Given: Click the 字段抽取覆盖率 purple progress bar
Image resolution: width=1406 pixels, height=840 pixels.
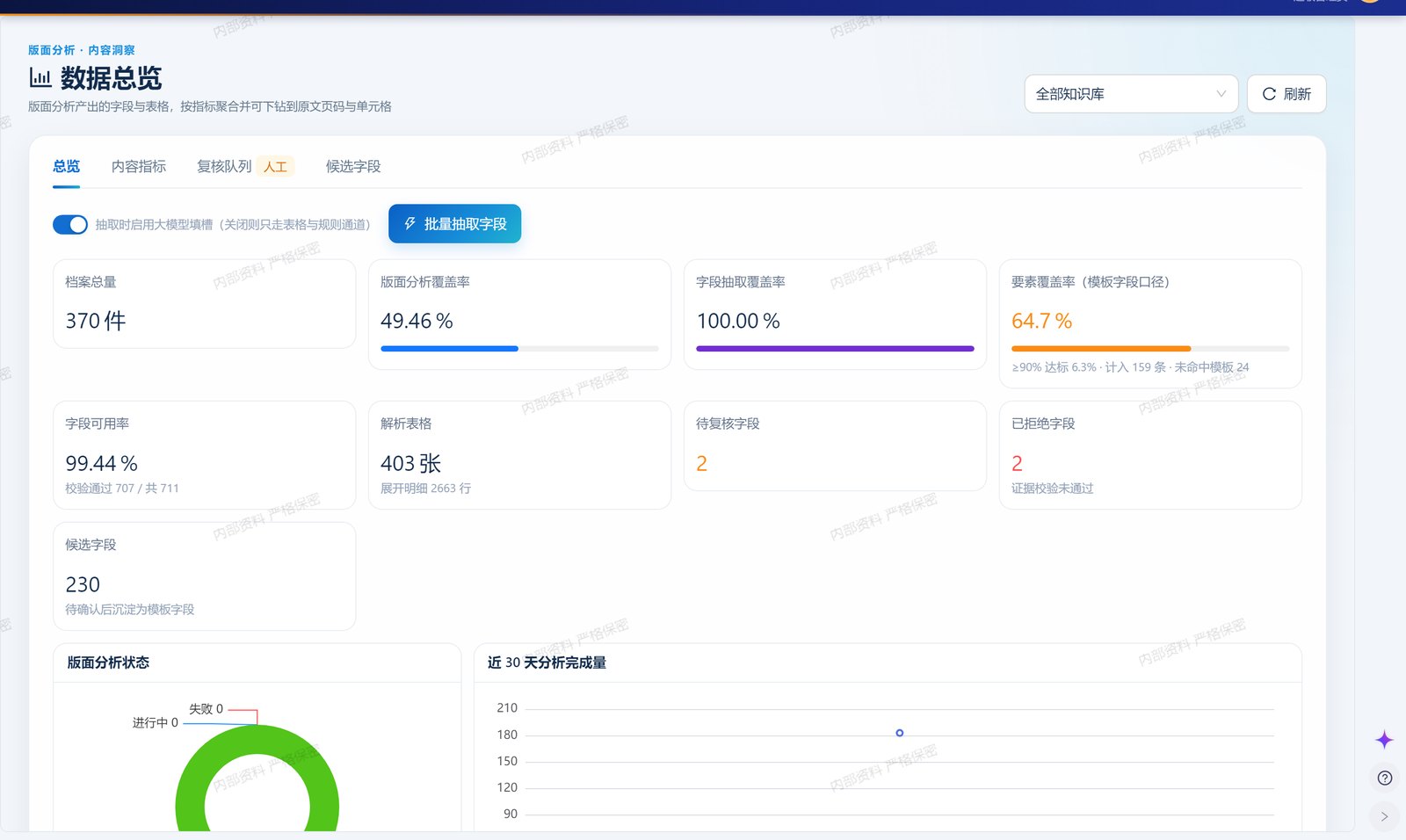Looking at the screenshot, I should coord(835,349).
